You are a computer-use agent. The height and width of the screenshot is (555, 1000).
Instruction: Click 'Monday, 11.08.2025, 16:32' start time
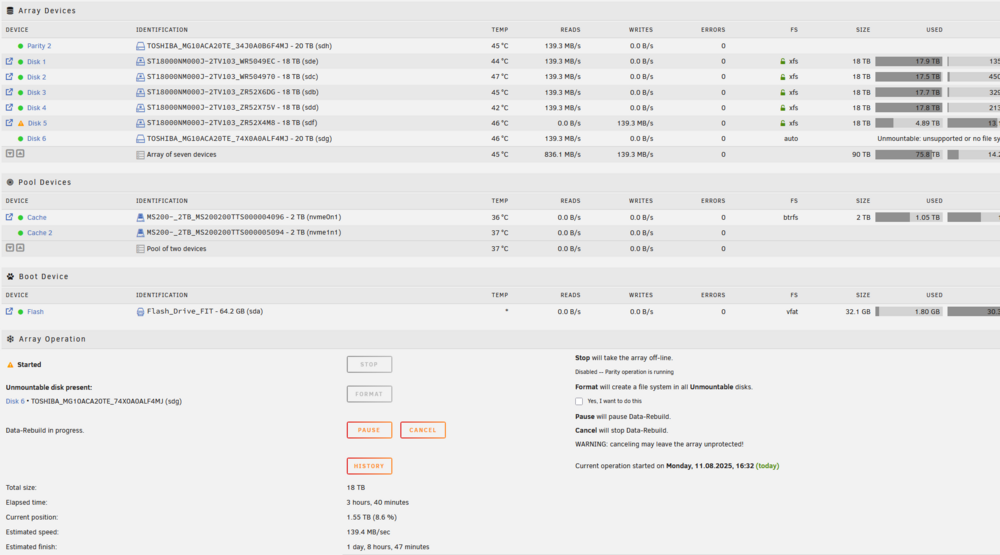point(710,466)
